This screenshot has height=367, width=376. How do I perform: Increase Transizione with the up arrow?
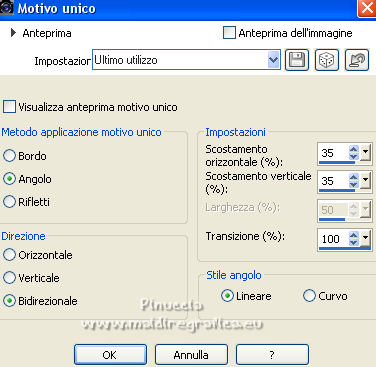click(354, 235)
